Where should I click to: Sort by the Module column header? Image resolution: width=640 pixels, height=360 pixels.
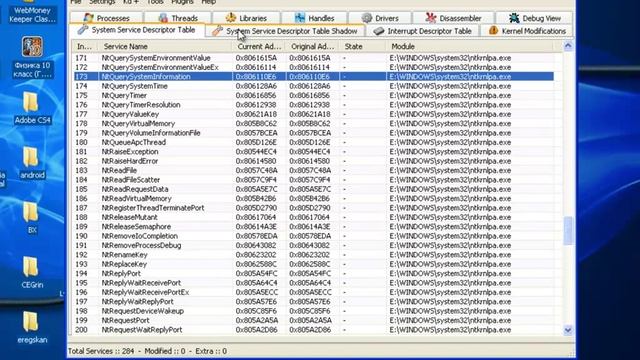click(x=469, y=47)
